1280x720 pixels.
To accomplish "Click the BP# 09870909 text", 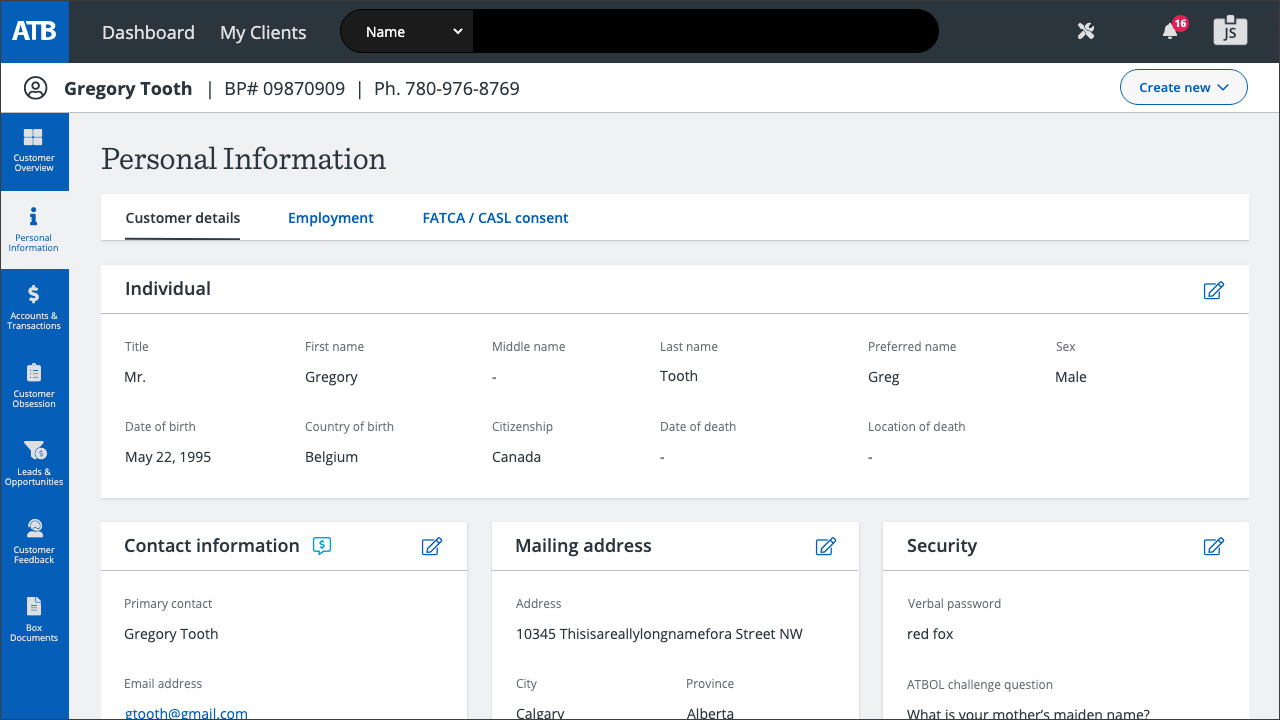I will (285, 88).
